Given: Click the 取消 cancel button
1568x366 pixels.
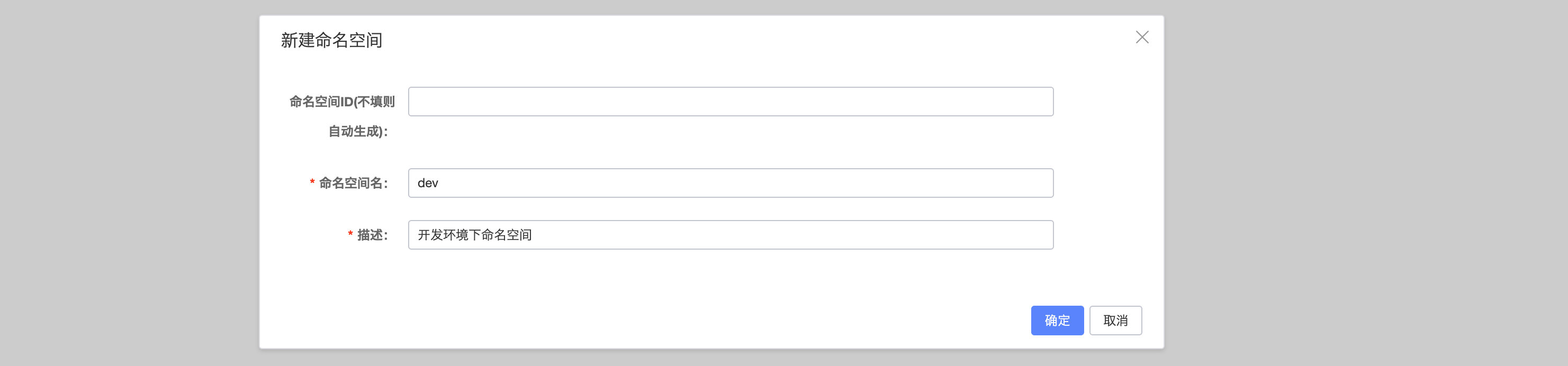Looking at the screenshot, I should coord(1115,321).
